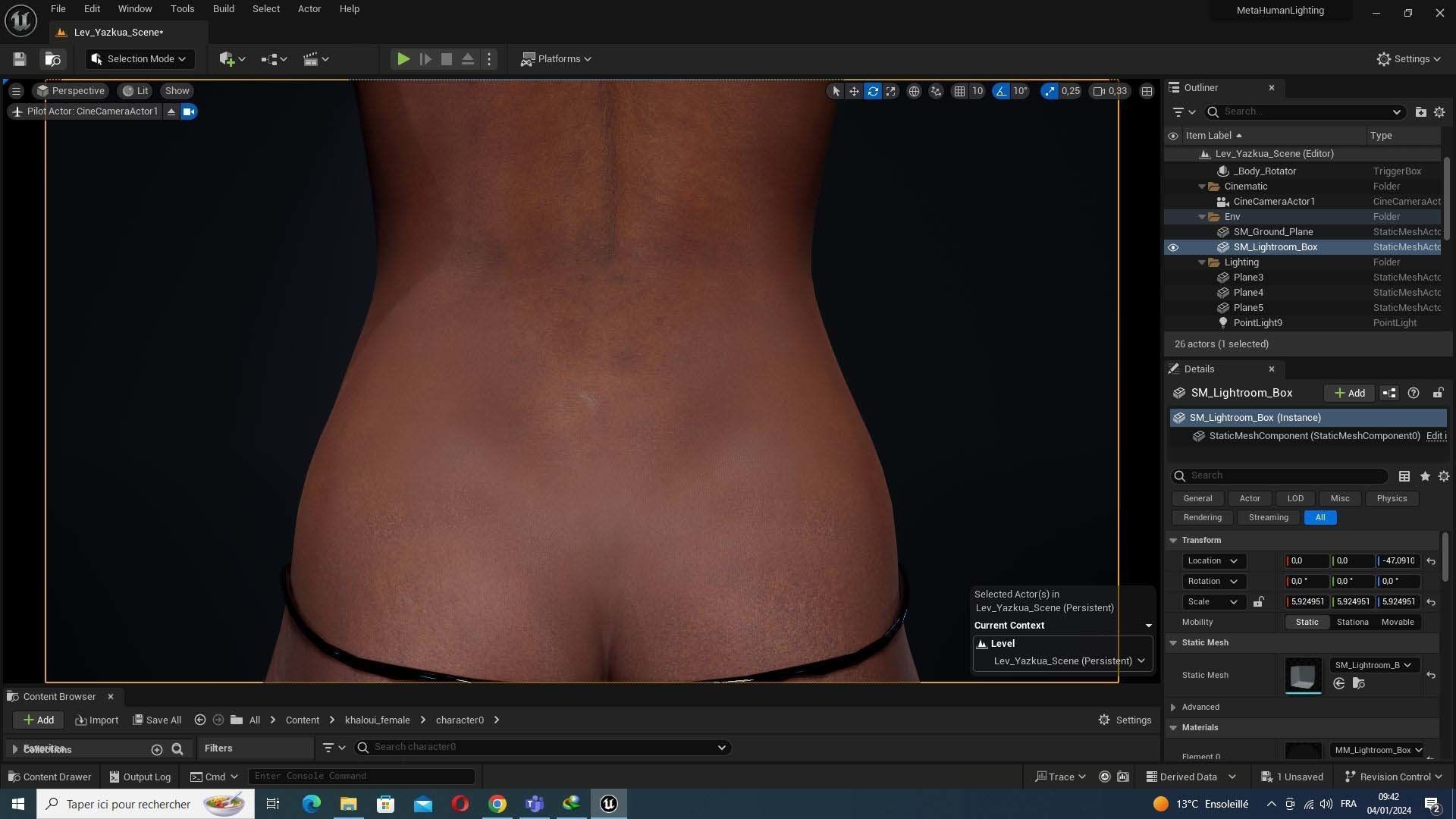This screenshot has width=1456, height=819.
Task: Click the Browse to static mesh asset icon
Action: (1358, 683)
